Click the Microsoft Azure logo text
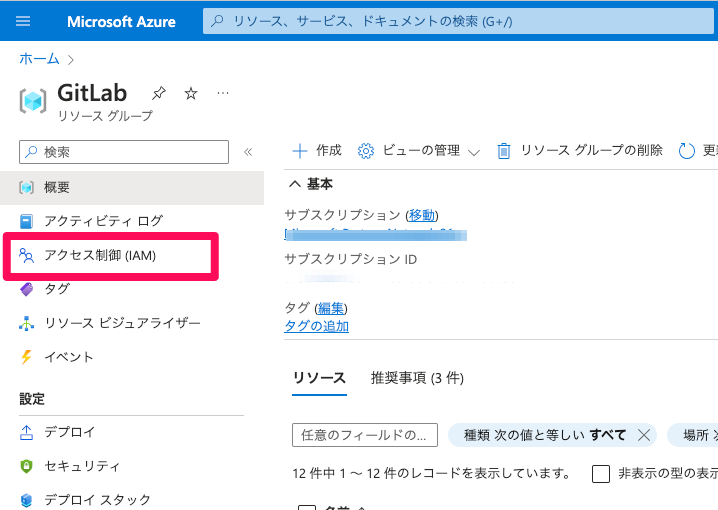718x510 pixels. click(x=121, y=22)
